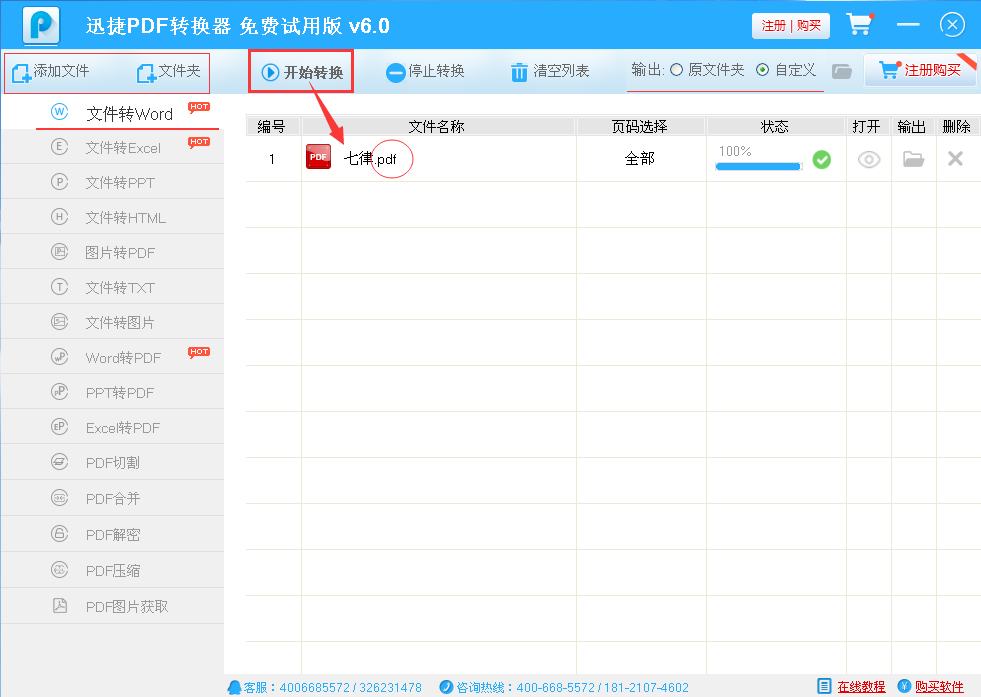Click the 咨询热线 phone icon
This screenshot has width=981, height=697.
coord(446,687)
